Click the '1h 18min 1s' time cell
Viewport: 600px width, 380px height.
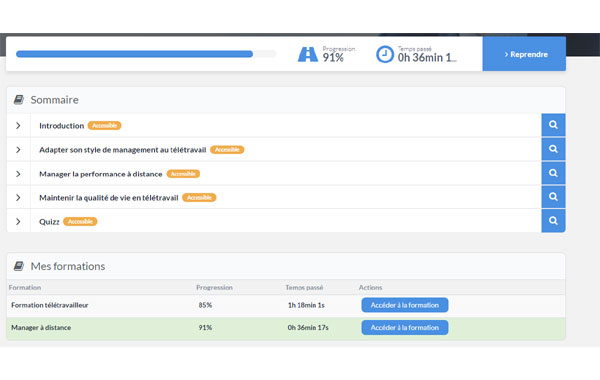pyautogui.click(x=306, y=305)
